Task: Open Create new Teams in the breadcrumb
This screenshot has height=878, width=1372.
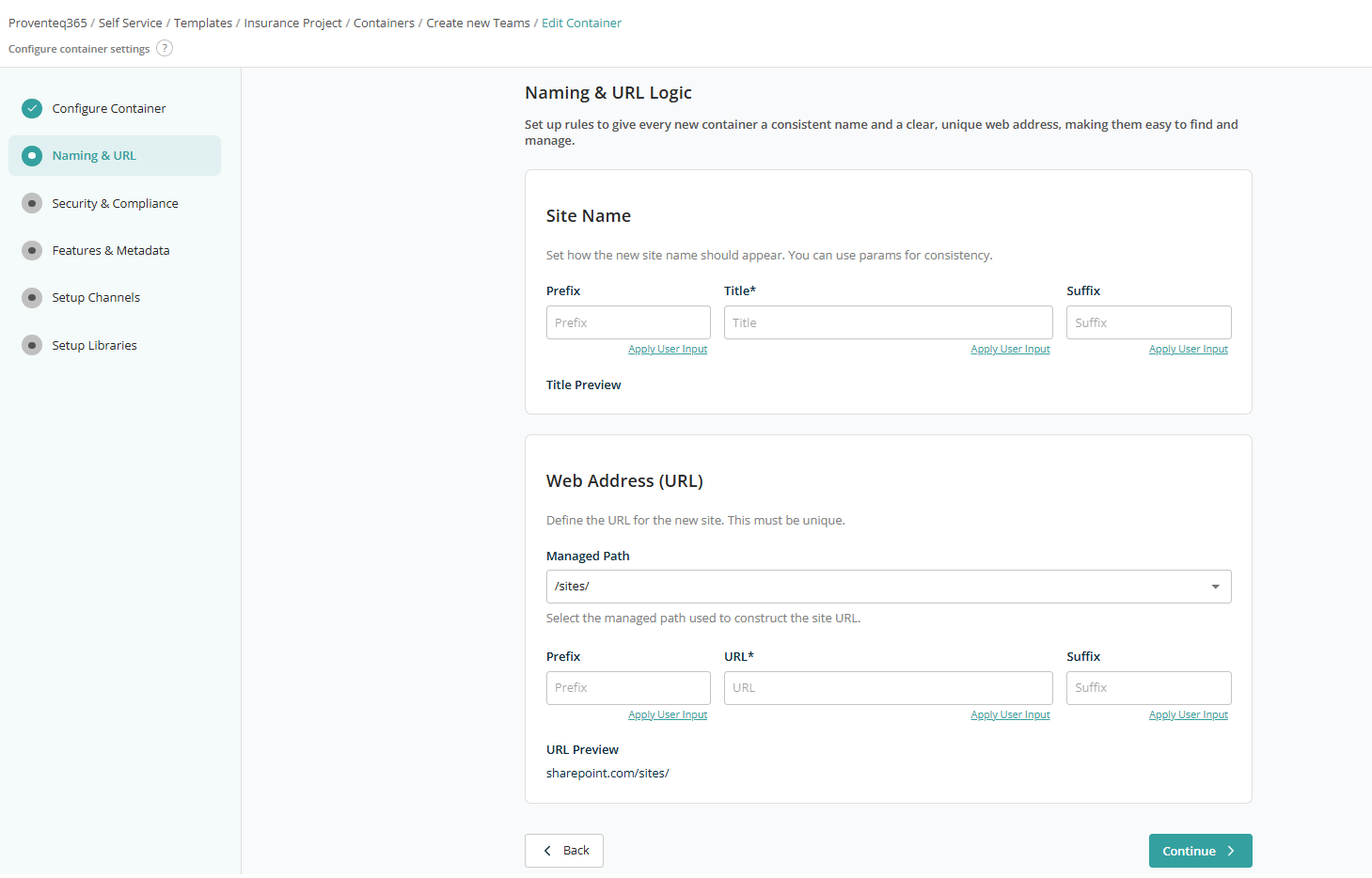Action: point(479,23)
